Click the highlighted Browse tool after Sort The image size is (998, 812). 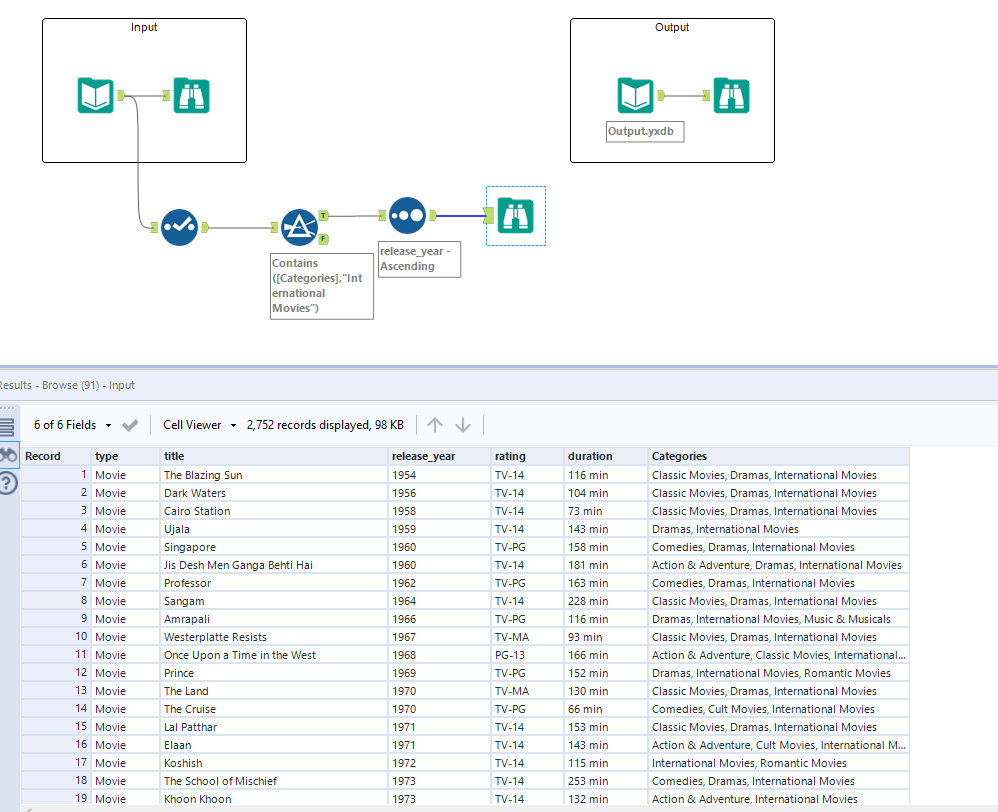tap(515, 215)
